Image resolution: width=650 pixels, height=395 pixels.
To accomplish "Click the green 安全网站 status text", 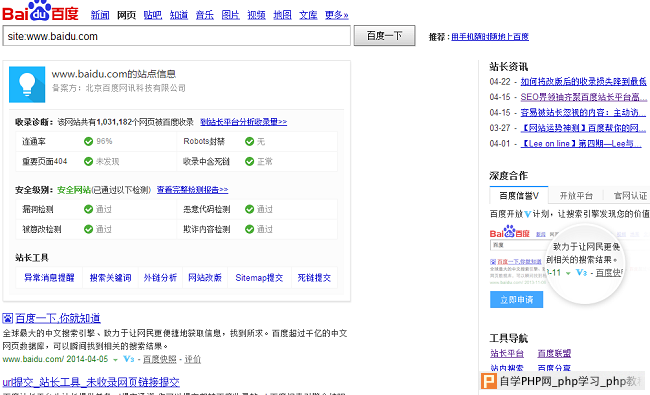I will [x=74, y=190].
